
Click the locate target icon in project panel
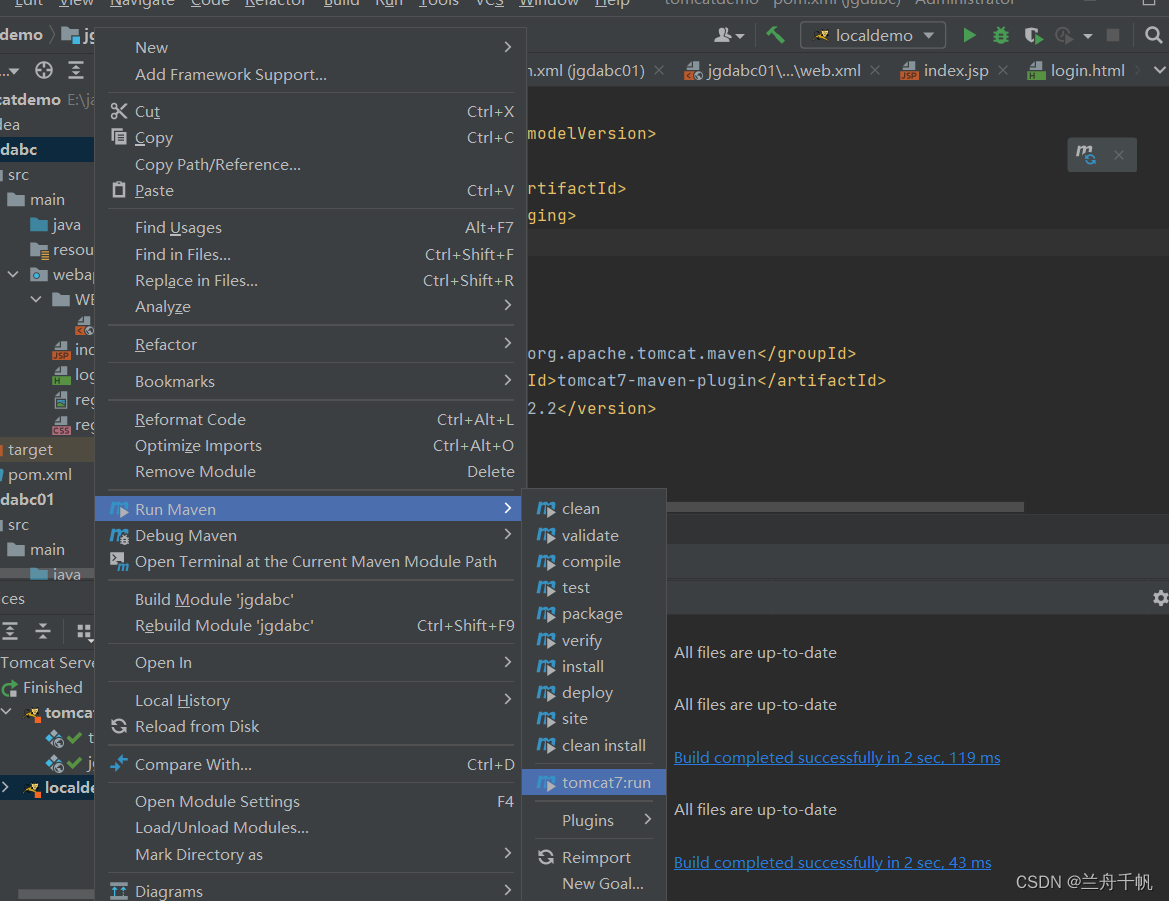44,70
